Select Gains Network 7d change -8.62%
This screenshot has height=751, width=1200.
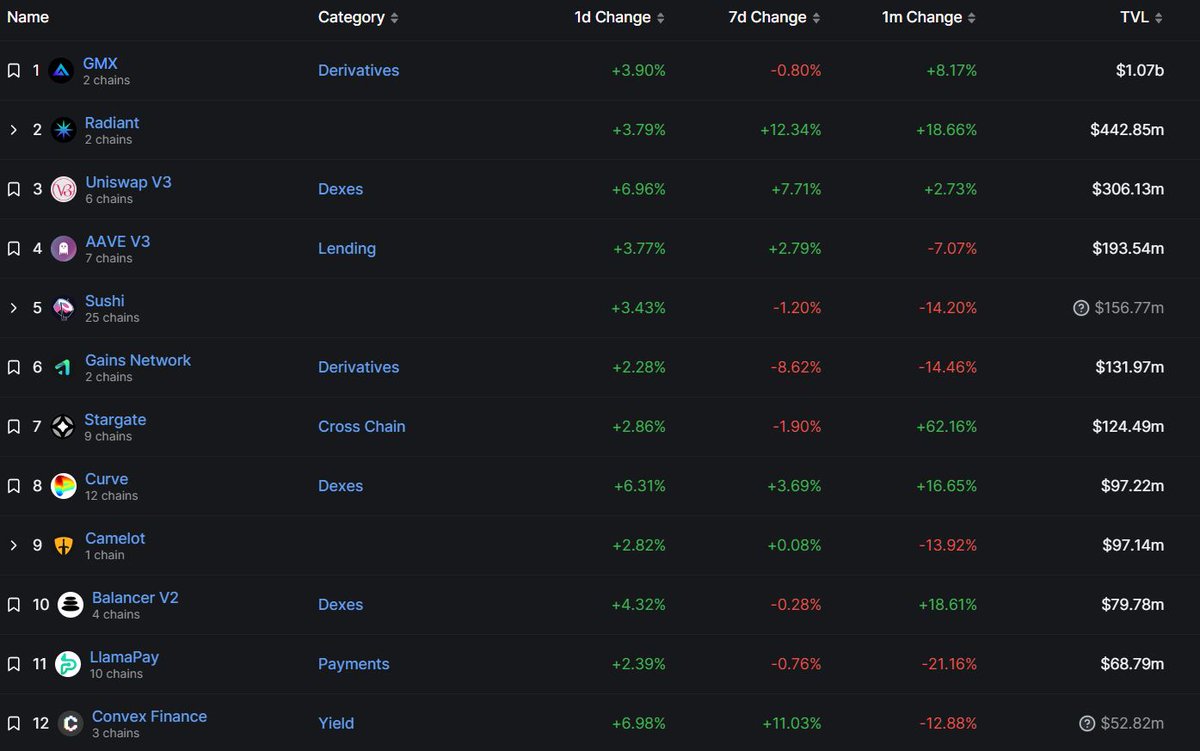(797, 367)
